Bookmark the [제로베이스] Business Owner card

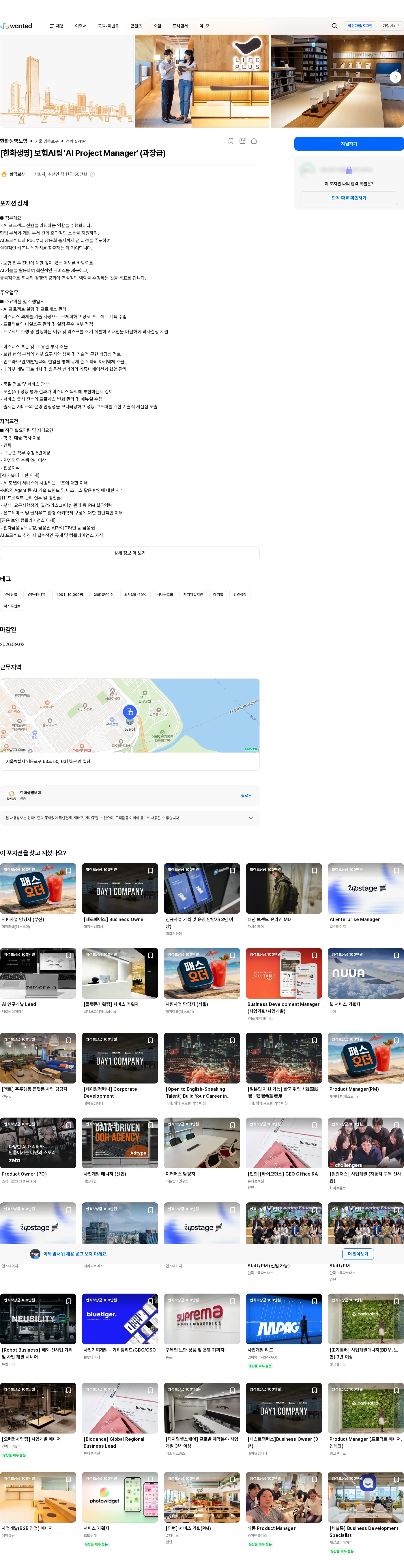point(150,871)
